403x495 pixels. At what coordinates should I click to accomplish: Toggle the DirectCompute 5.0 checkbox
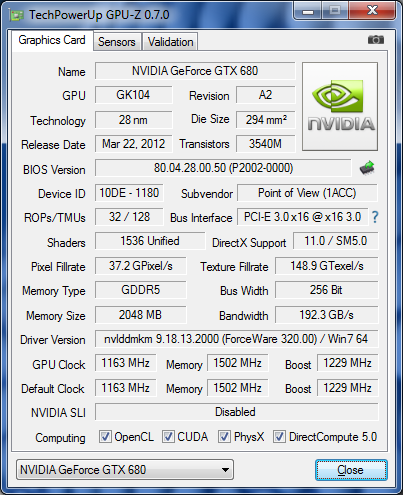tap(279, 436)
